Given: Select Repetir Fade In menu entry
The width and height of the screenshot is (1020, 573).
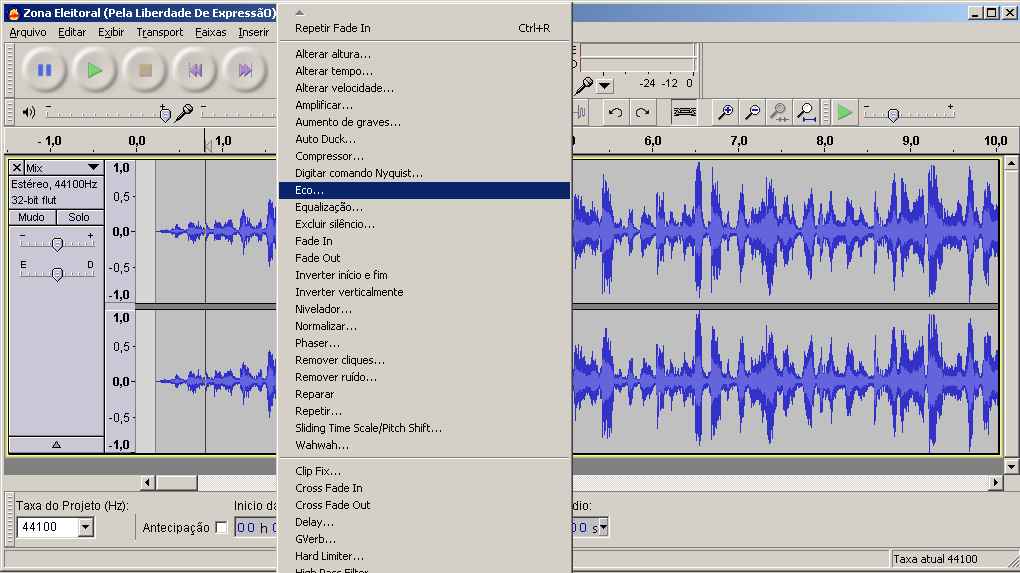Looking at the screenshot, I should coord(425,28).
